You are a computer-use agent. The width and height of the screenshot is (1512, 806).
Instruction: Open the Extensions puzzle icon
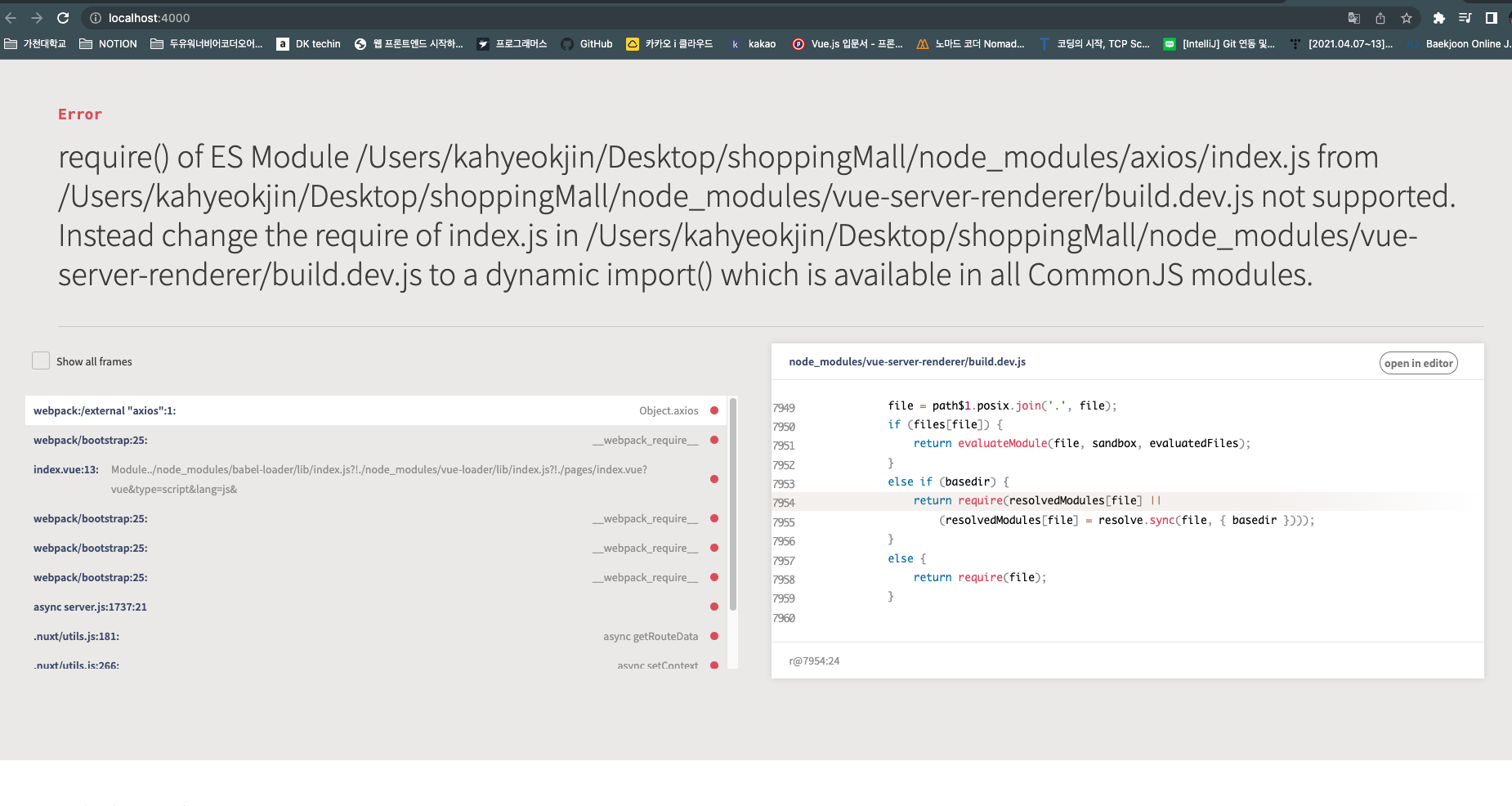click(x=1439, y=18)
